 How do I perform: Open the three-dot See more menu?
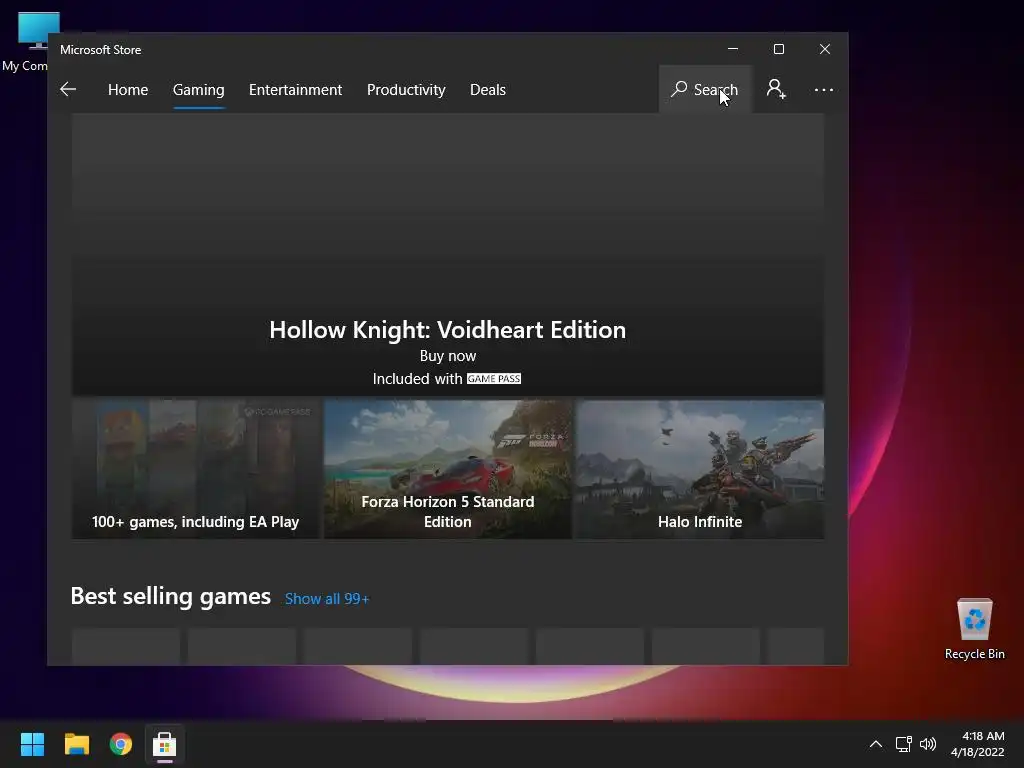coord(824,89)
